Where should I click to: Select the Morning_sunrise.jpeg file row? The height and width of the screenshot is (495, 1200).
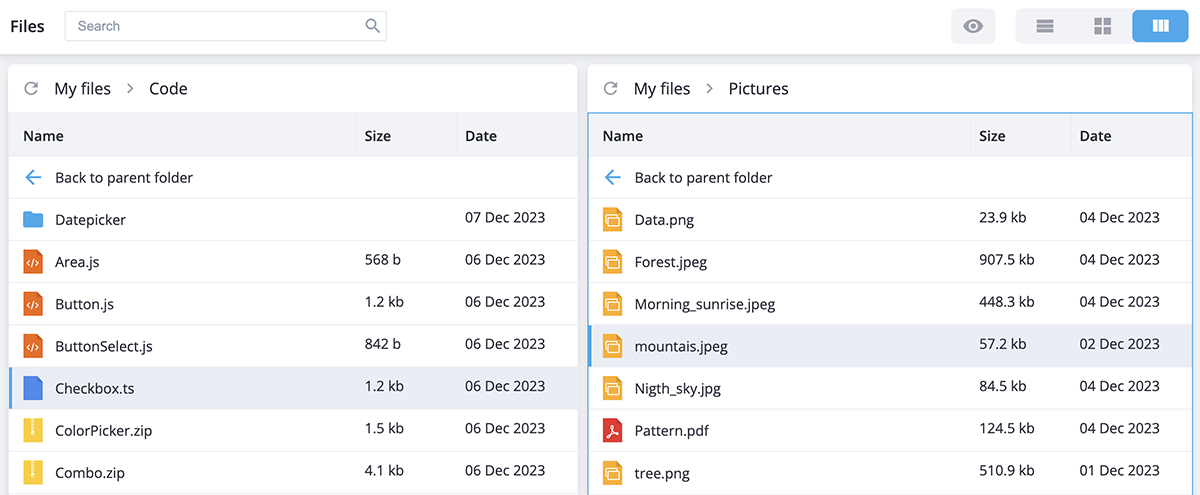[890, 303]
